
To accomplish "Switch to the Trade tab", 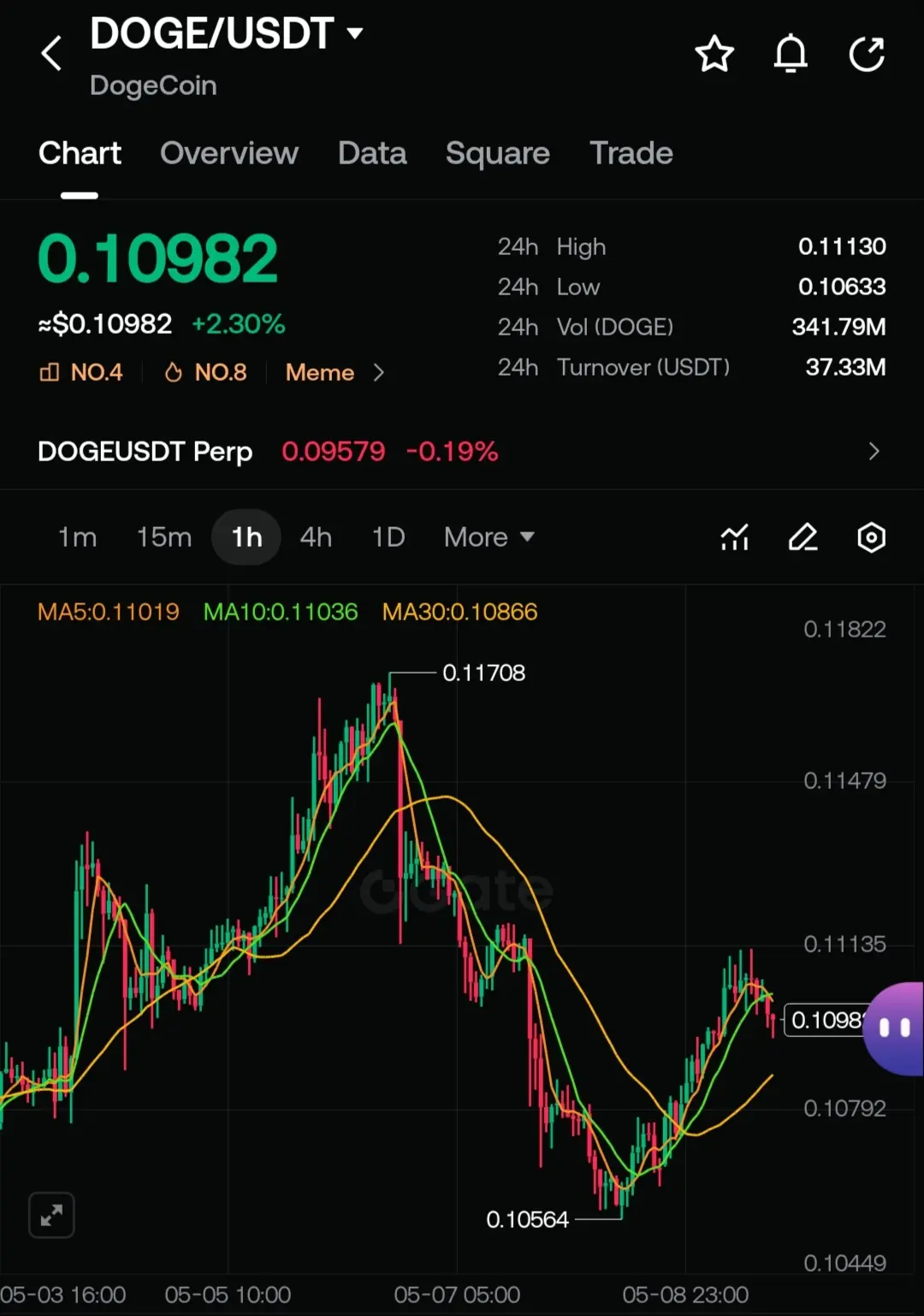I will pyautogui.click(x=631, y=153).
